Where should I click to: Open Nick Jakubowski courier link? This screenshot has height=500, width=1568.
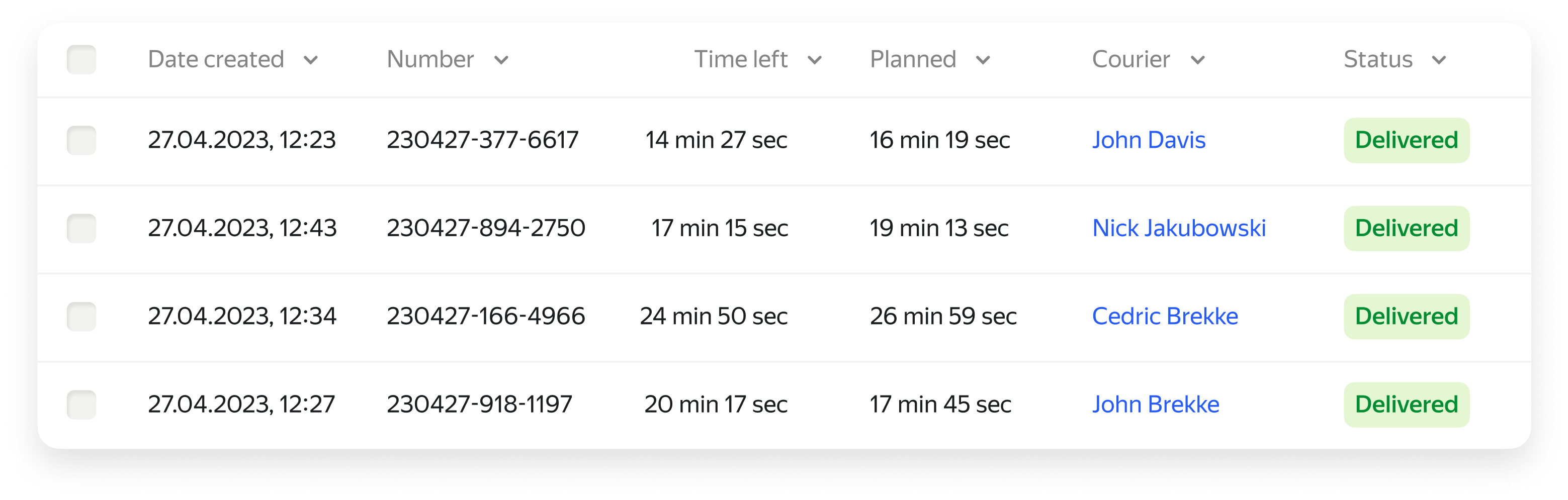[x=1179, y=229]
